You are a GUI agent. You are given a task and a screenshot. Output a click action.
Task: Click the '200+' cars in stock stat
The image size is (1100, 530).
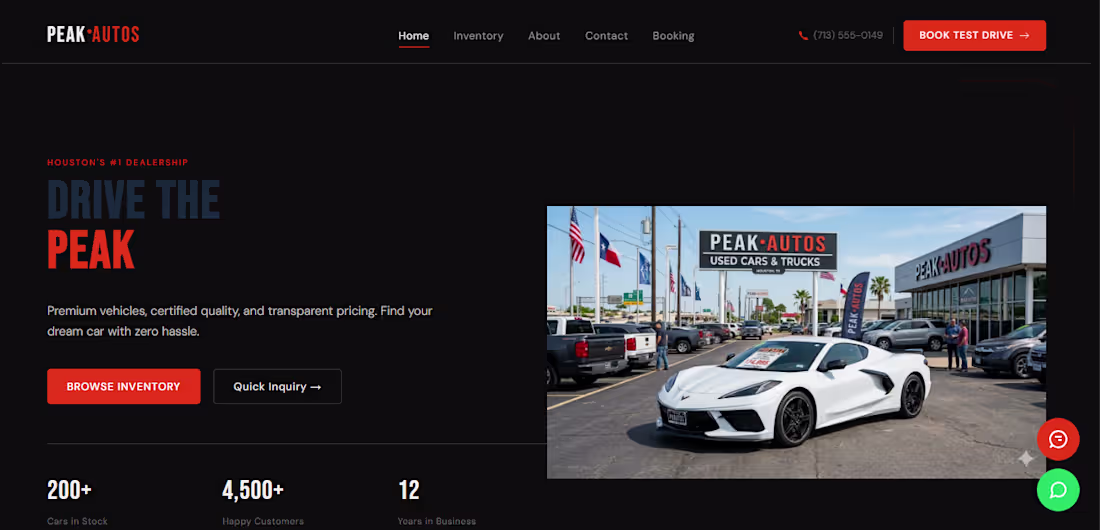coord(69,490)
